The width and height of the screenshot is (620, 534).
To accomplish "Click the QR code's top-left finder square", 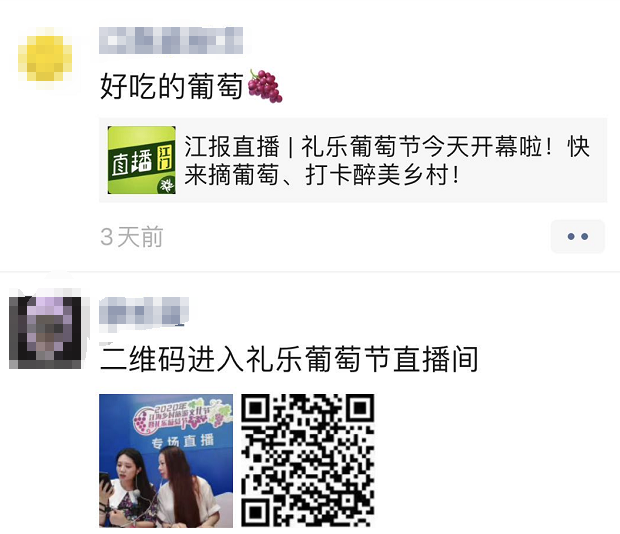I will 255,408.
